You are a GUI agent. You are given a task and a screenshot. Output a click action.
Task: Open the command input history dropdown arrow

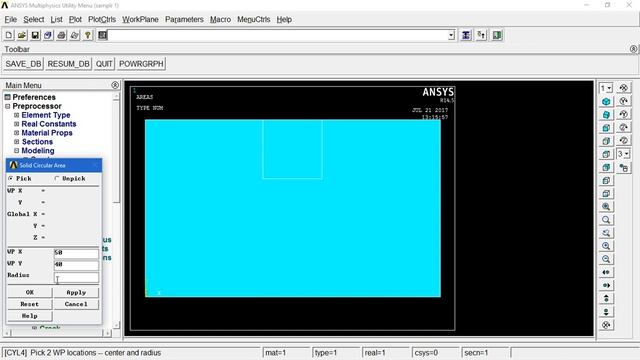[x=451, y=36]
